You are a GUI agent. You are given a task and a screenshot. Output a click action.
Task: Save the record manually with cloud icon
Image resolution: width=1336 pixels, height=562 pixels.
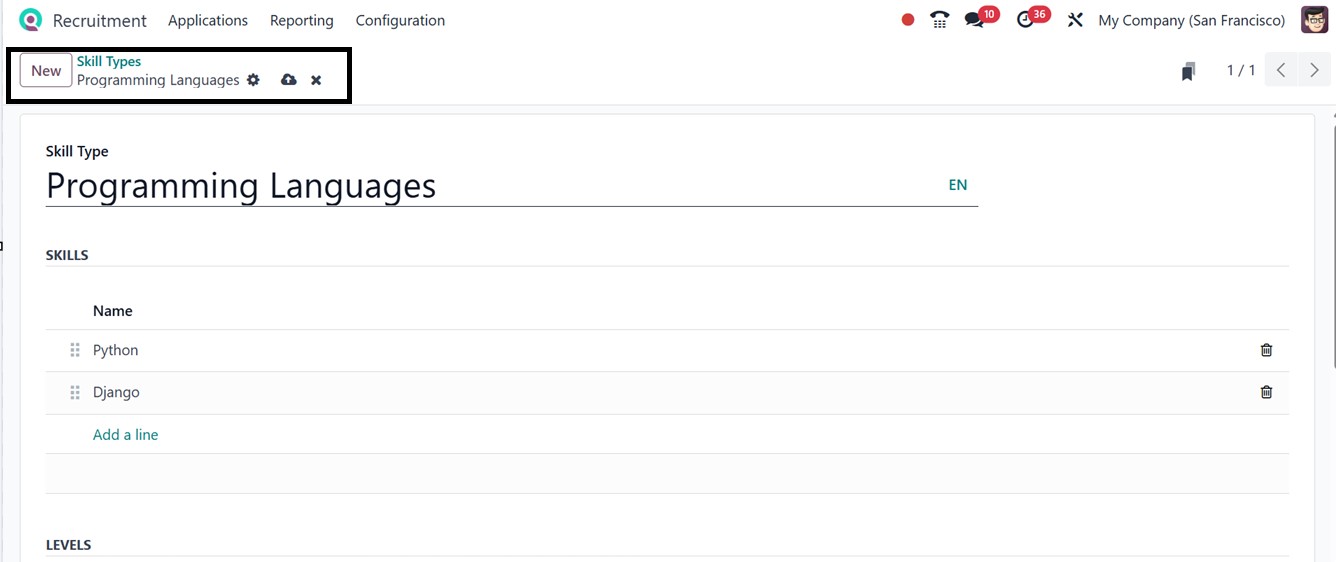[289, 80]
